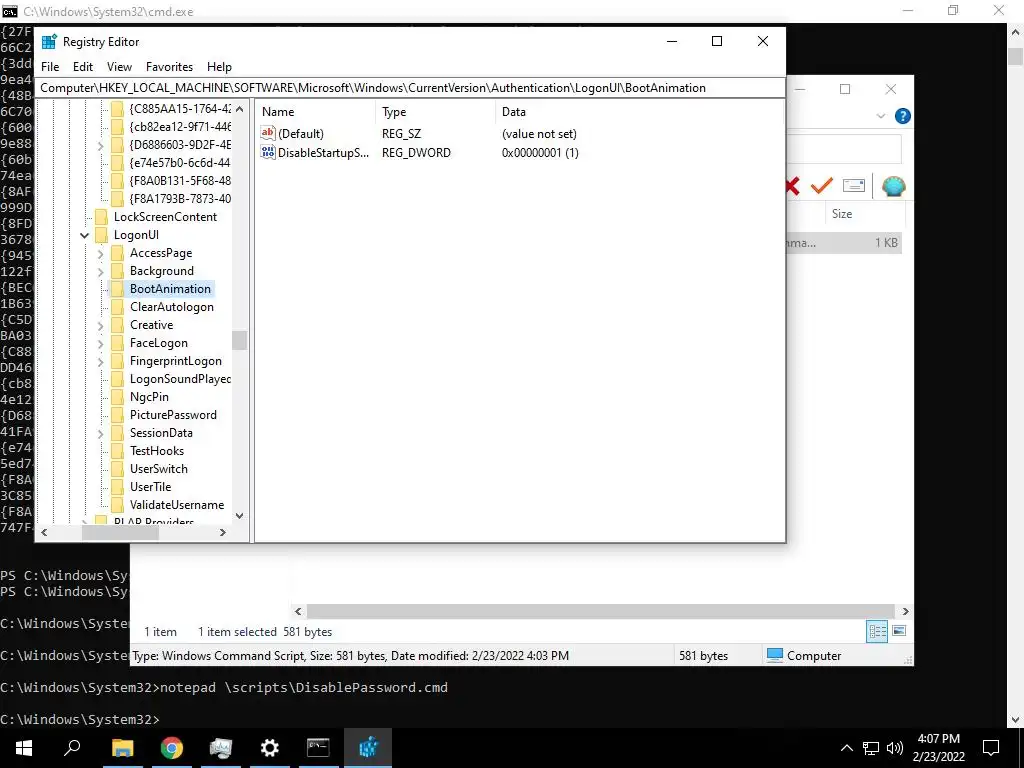Select the (Default) string value icon
Image resolution: width=1024 pixels, height=768 pixels.
click(x=268, y=133)
